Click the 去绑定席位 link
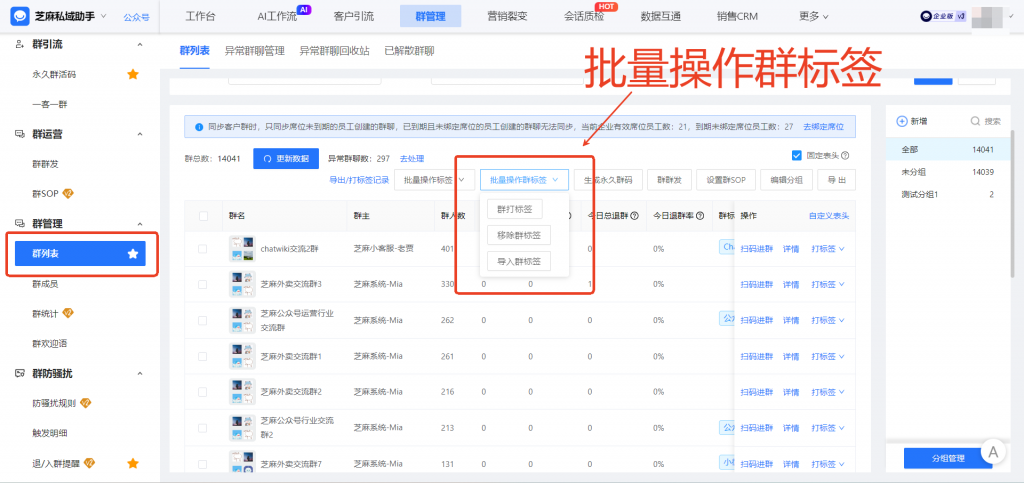This screenshot has height=483, width=1024. (x=824, y=127)
